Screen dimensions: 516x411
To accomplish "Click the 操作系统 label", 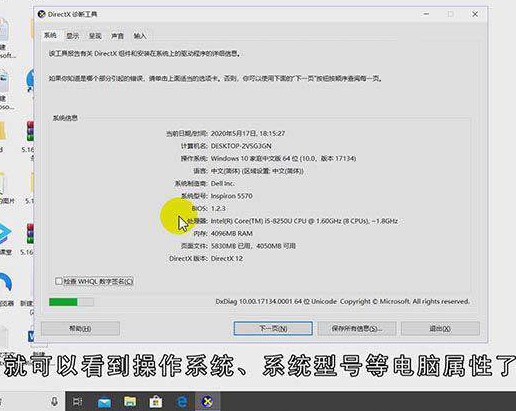I will [194, 158].
